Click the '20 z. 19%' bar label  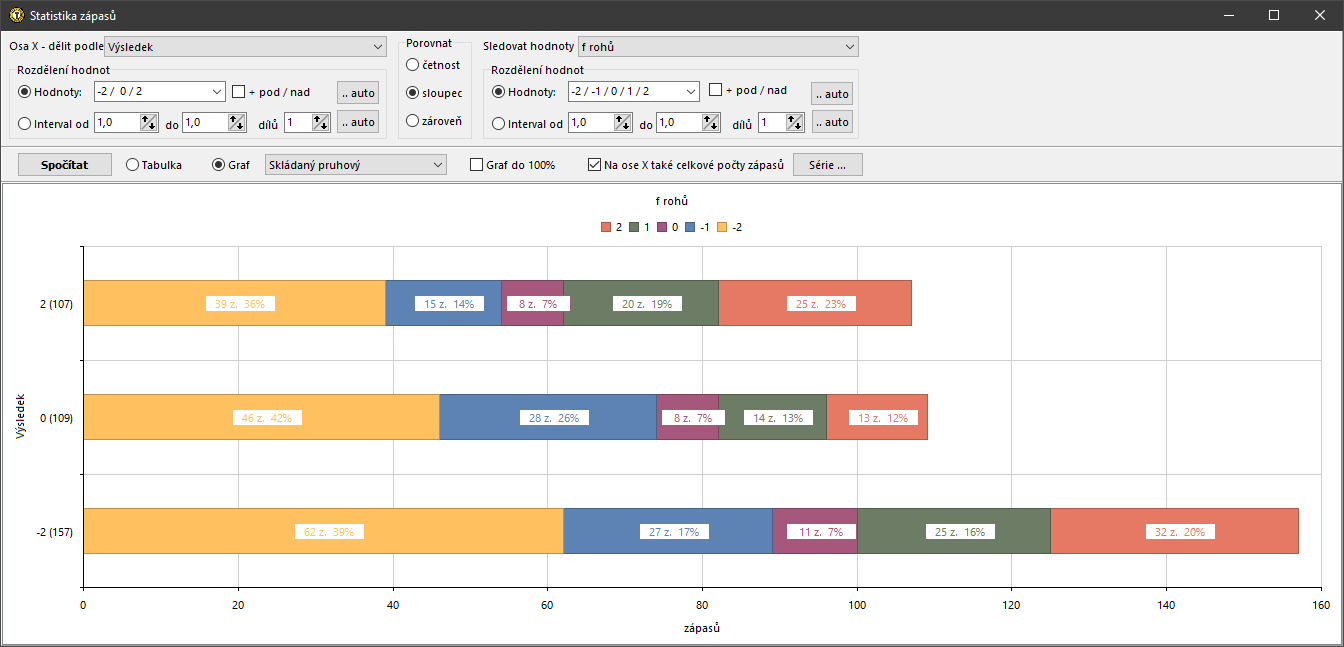pos(647,304)
